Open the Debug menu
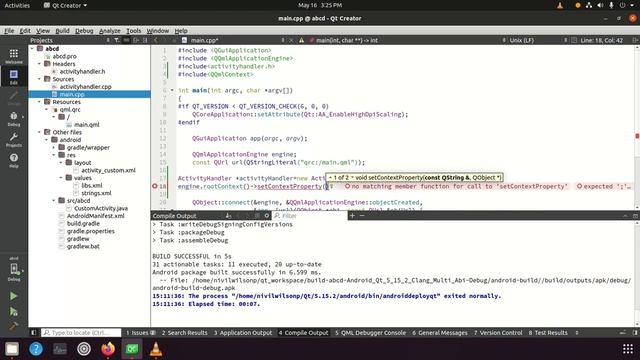640x360 pixels. pyautogui.click(x=84, y=31)
